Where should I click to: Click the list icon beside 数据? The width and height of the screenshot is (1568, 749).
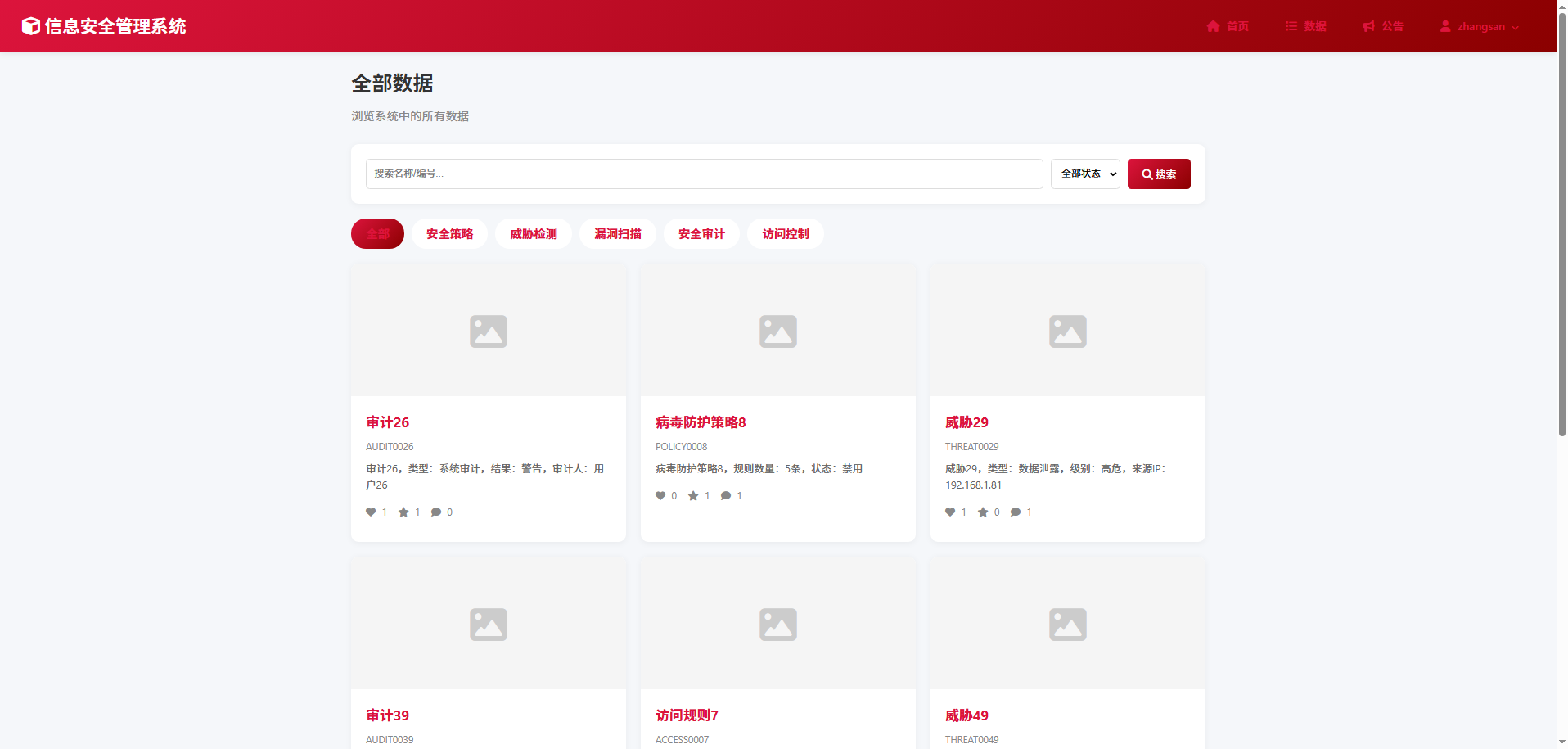coord(1291,26)
